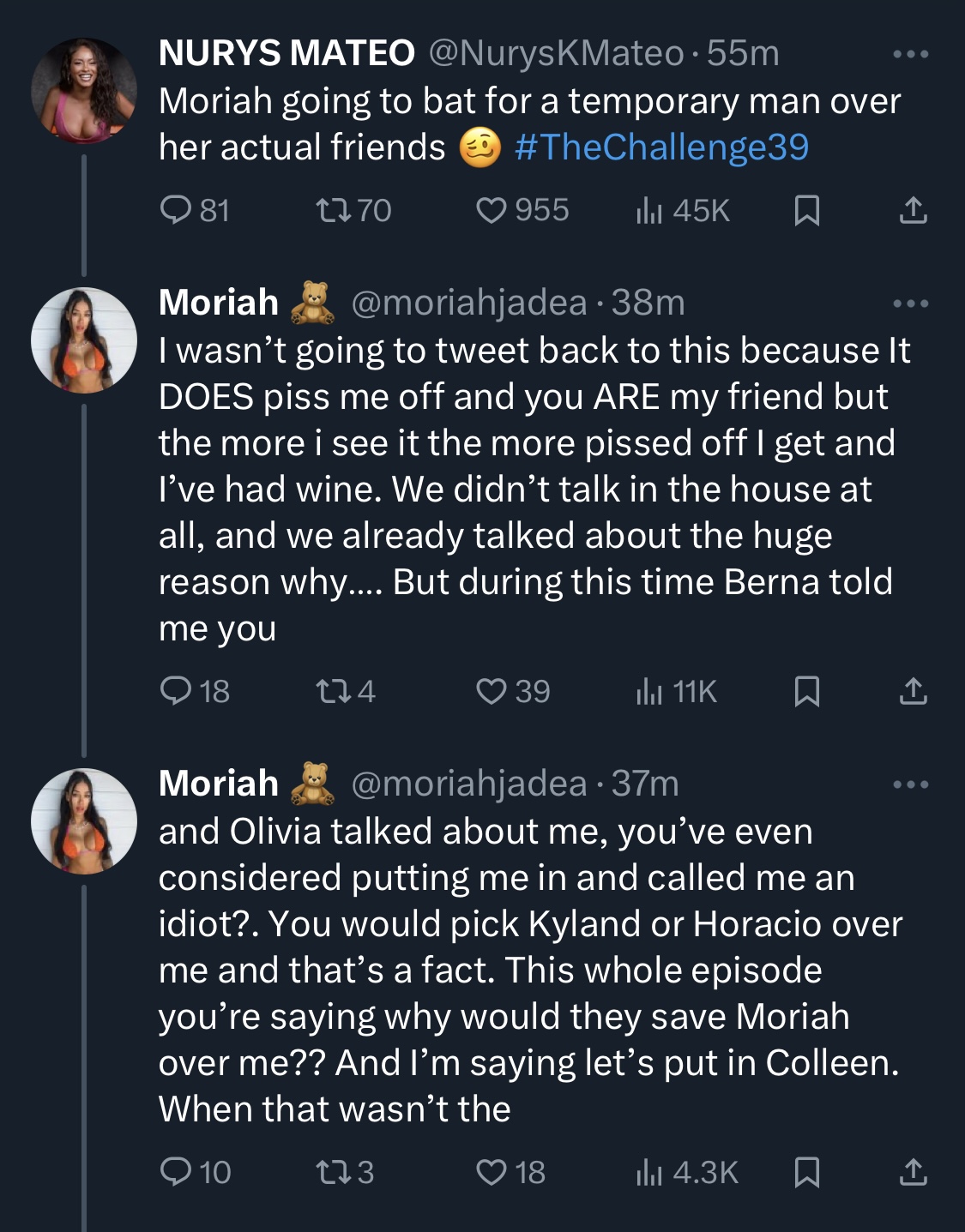Share Nurys Mateo's tweet
Screen dimensions: 965x1232
coord(913,210)
